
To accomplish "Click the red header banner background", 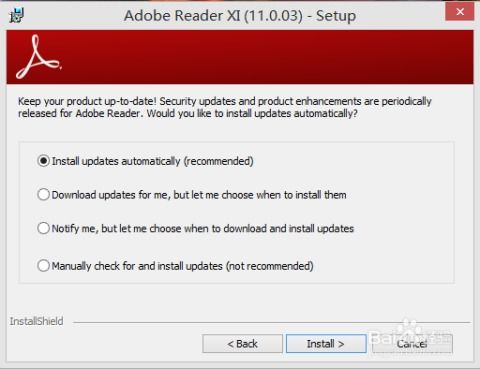I will click(267, 57).
